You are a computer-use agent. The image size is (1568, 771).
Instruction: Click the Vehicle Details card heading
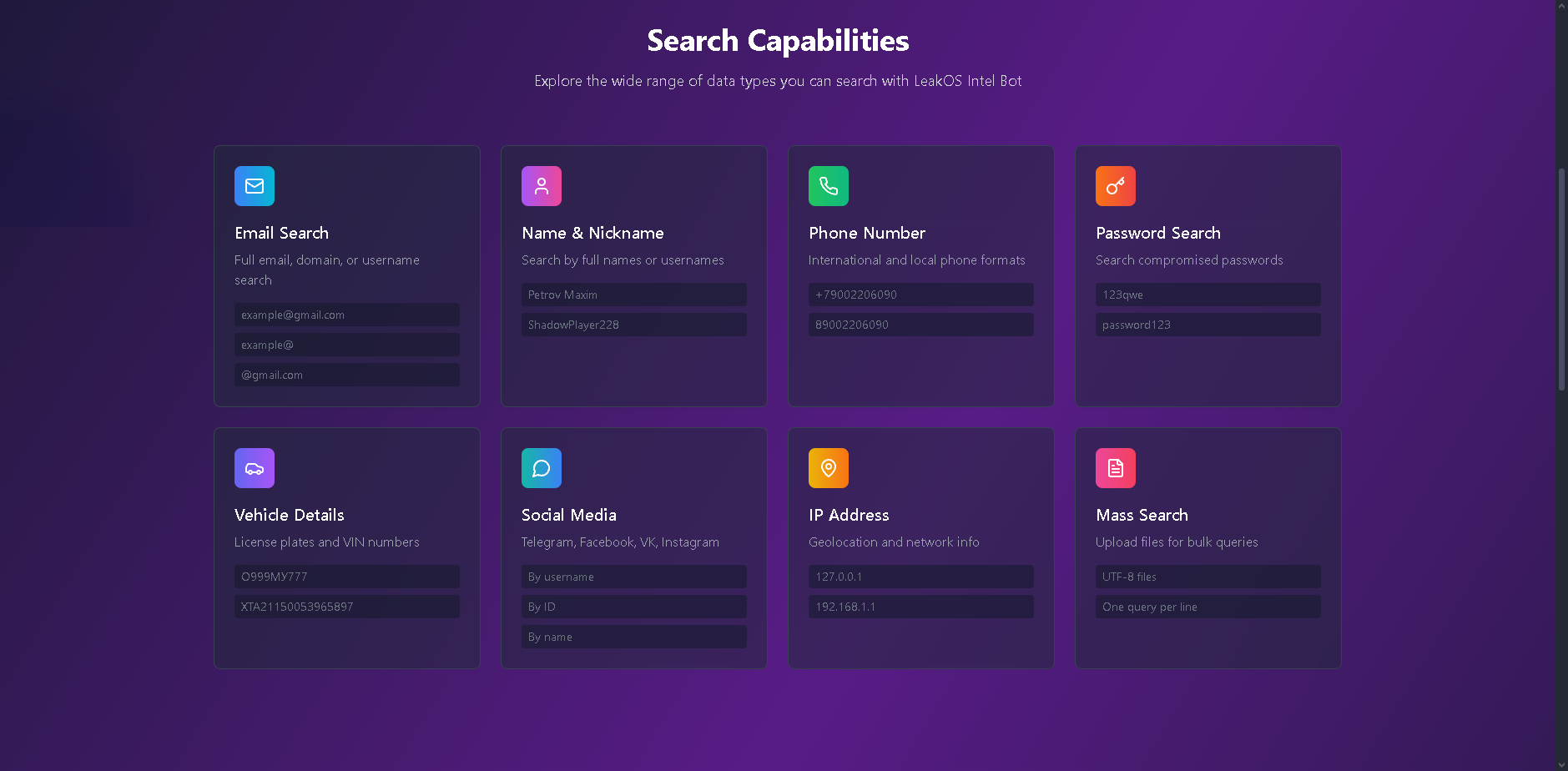point(290,515)
